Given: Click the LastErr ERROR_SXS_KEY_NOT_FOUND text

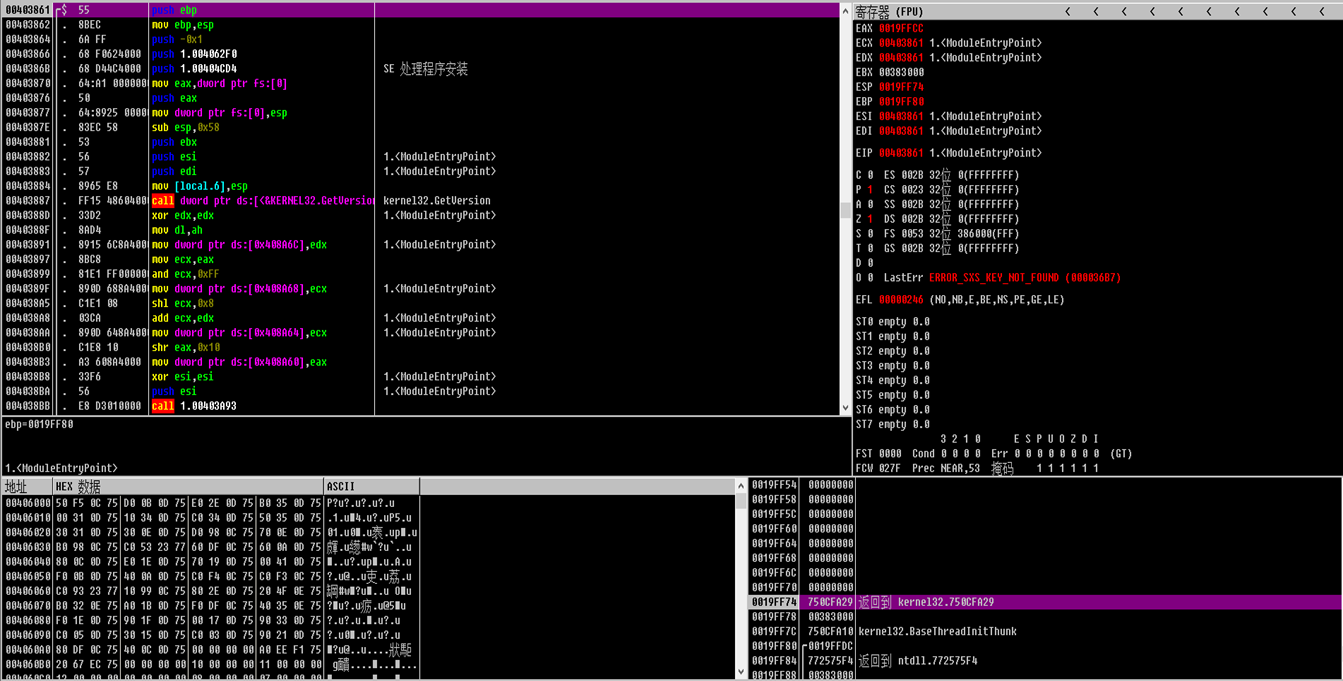Looking at the screenshot, I should click(1024, 278).
